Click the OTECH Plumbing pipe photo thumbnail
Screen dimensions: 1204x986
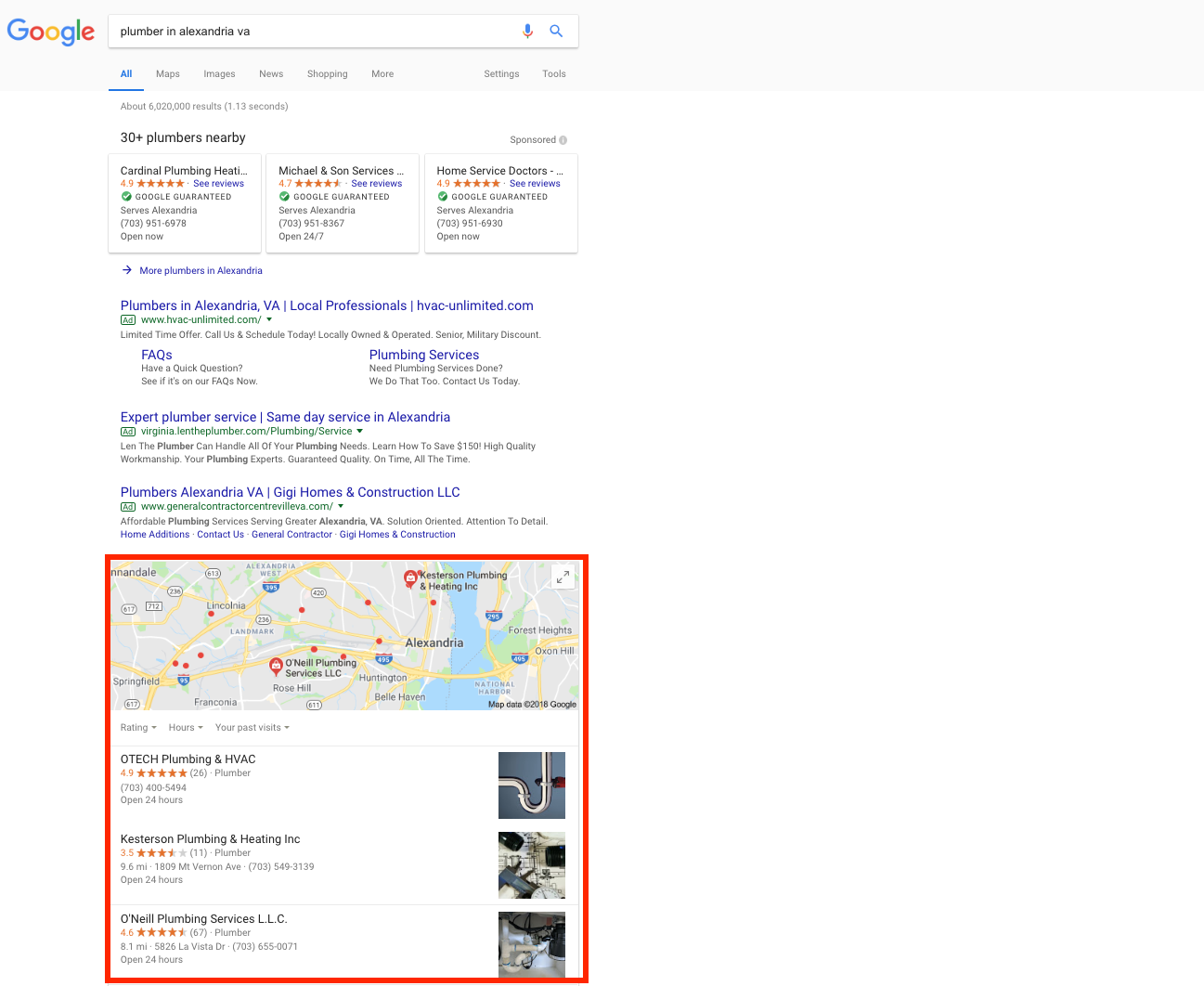[532, 785]
